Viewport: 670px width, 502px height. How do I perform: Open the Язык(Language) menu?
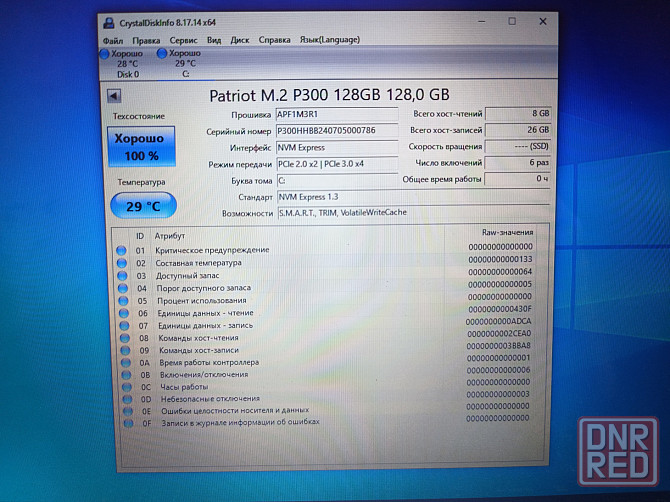[x=329, y=40]
